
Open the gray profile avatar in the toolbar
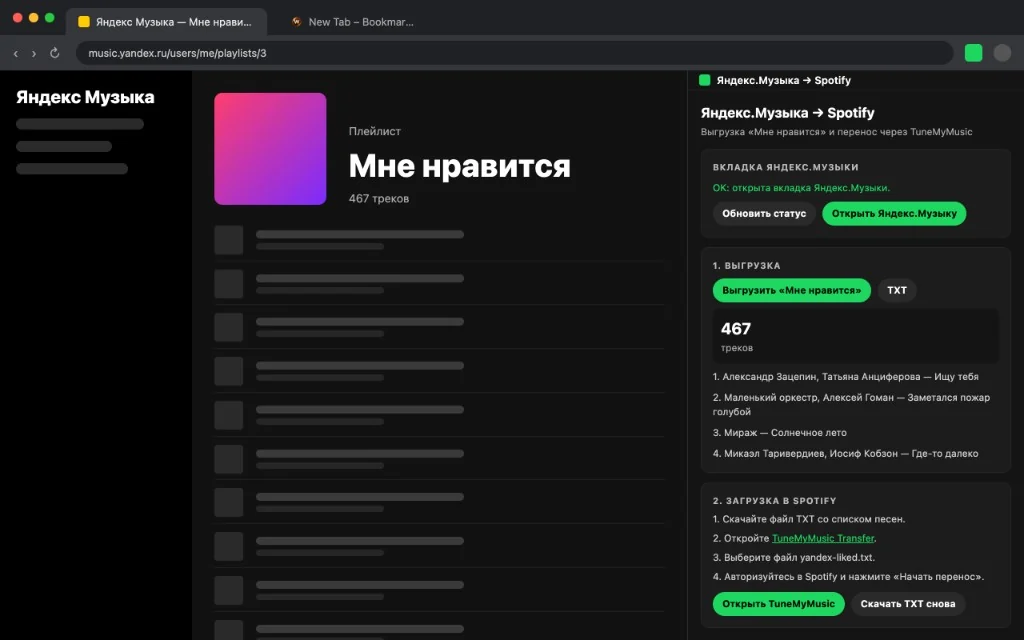coord(1002,53)
